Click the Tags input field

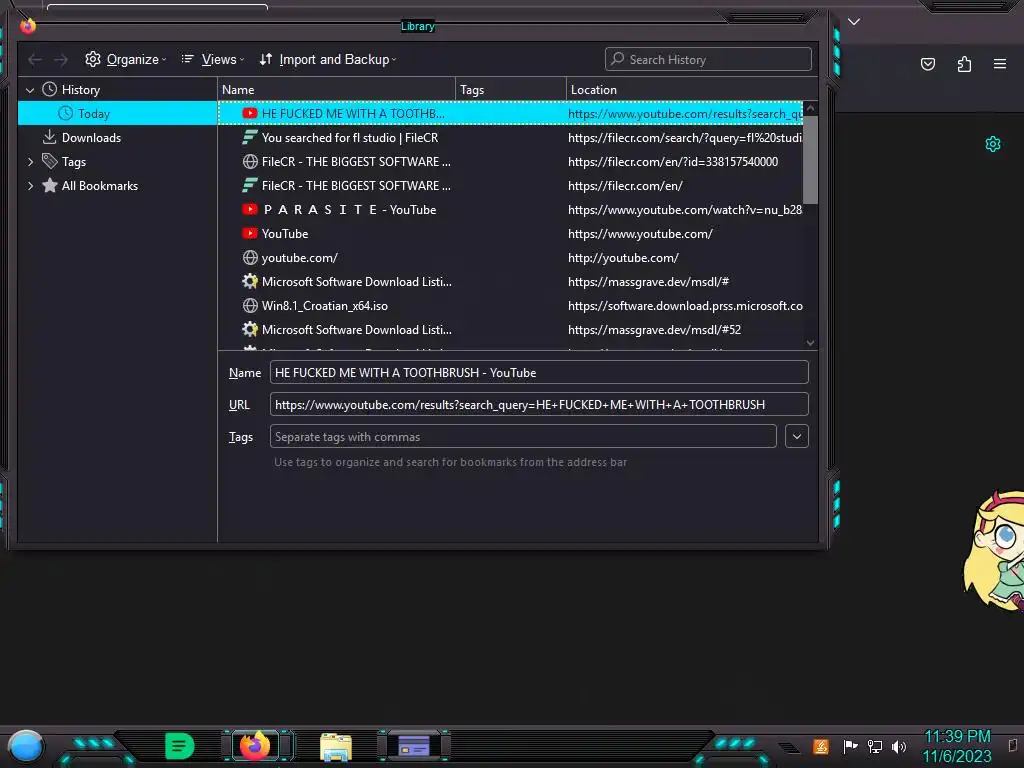point(523,436)
